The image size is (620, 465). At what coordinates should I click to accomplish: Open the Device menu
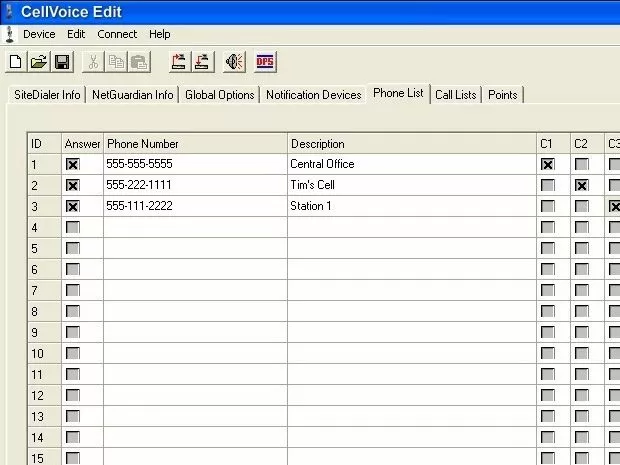click(39, 34)
